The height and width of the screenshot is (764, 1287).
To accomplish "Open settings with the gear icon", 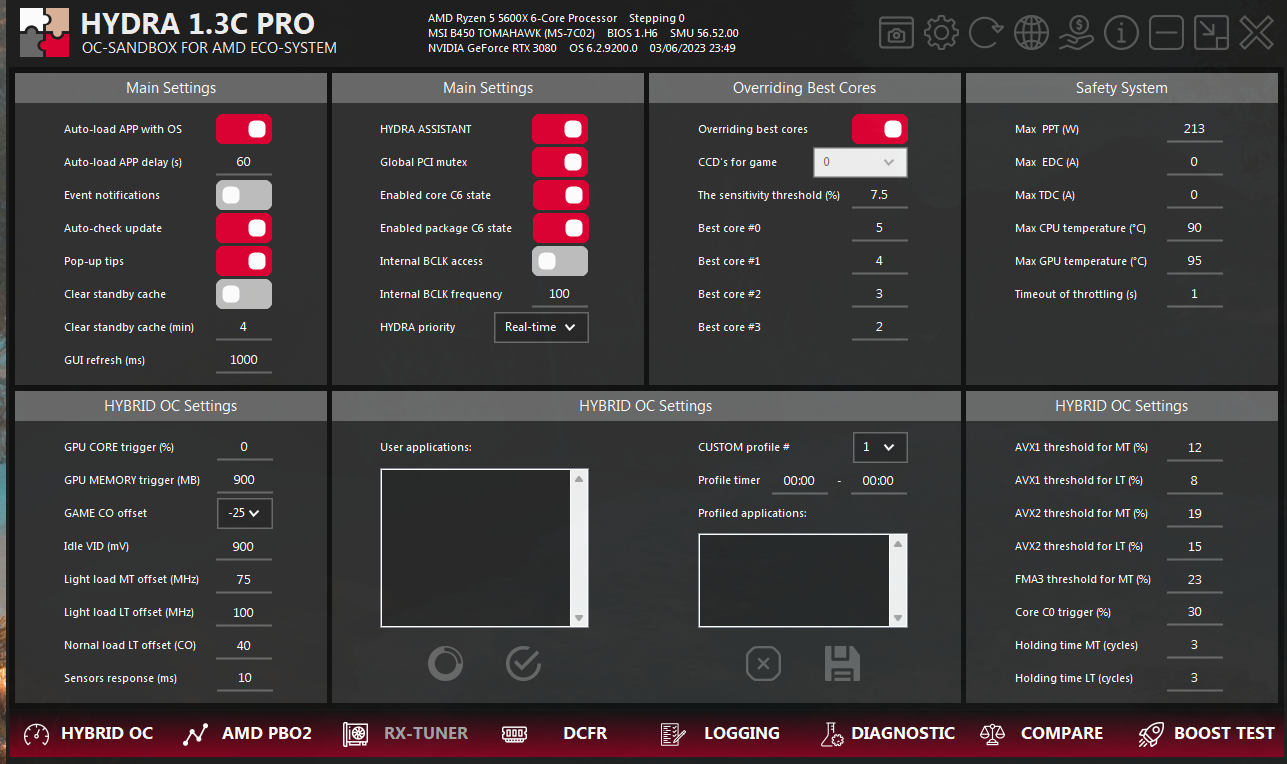I will tap(941, 33).
